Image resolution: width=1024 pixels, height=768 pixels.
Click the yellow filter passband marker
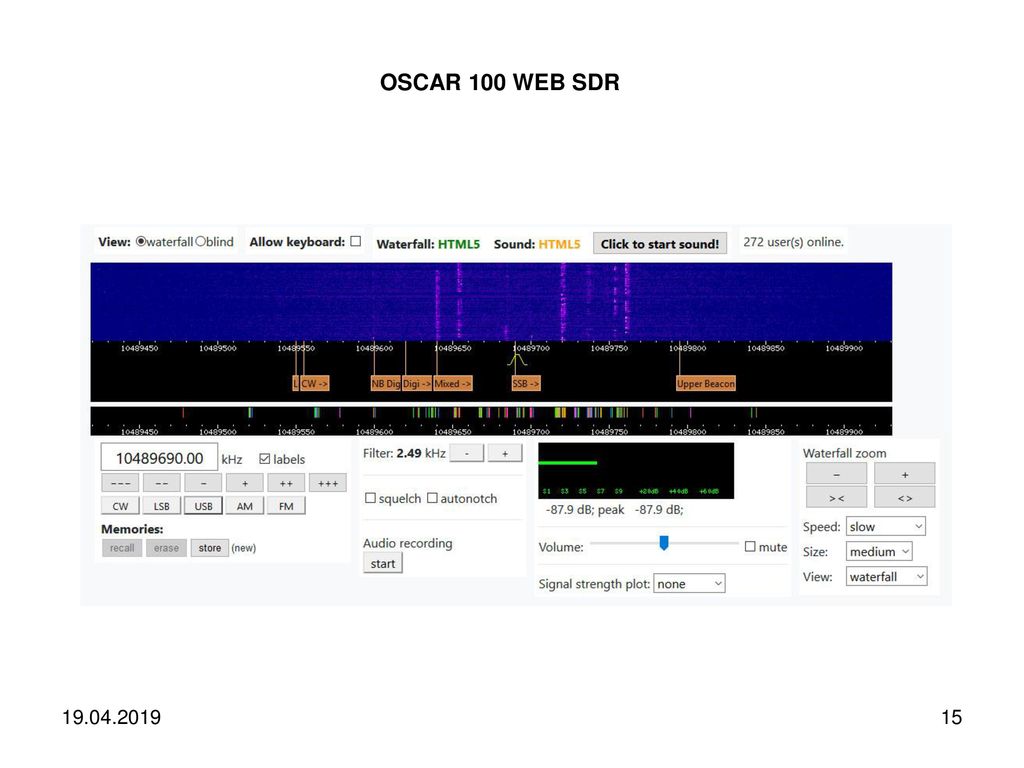coord(517,360)
